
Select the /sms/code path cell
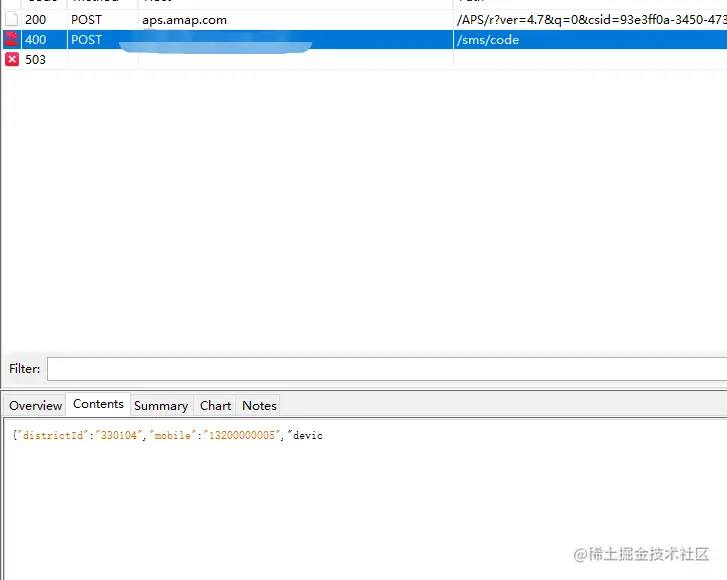coord(488,40)
